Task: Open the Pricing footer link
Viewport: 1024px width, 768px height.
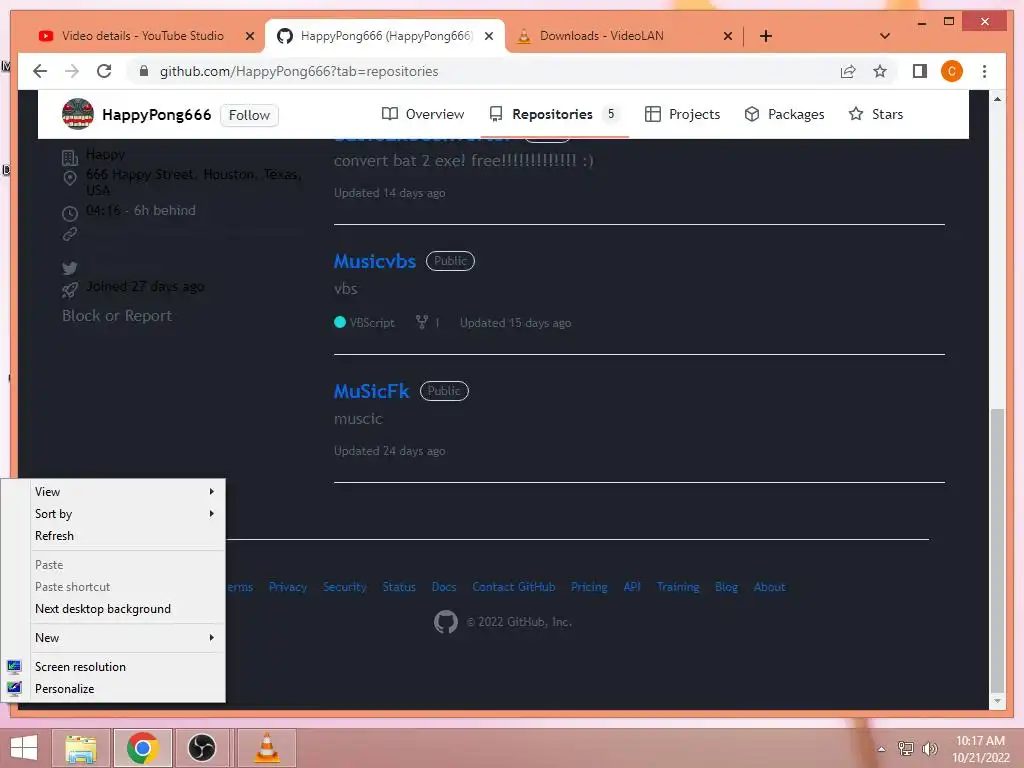Action: tap(589, 587)
